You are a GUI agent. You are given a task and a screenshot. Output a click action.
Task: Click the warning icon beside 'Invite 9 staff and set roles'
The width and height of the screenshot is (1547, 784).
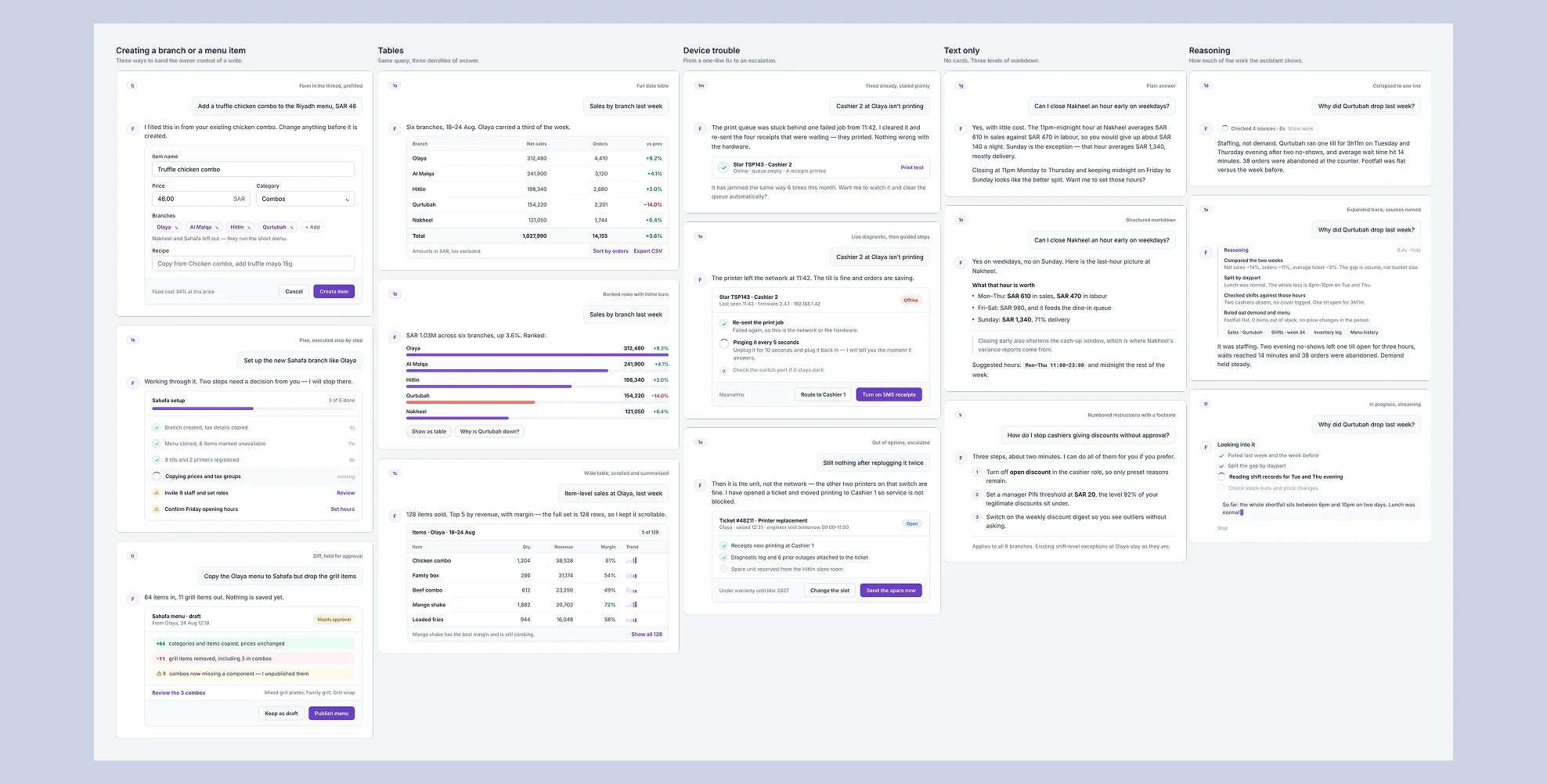pos(157,493)
